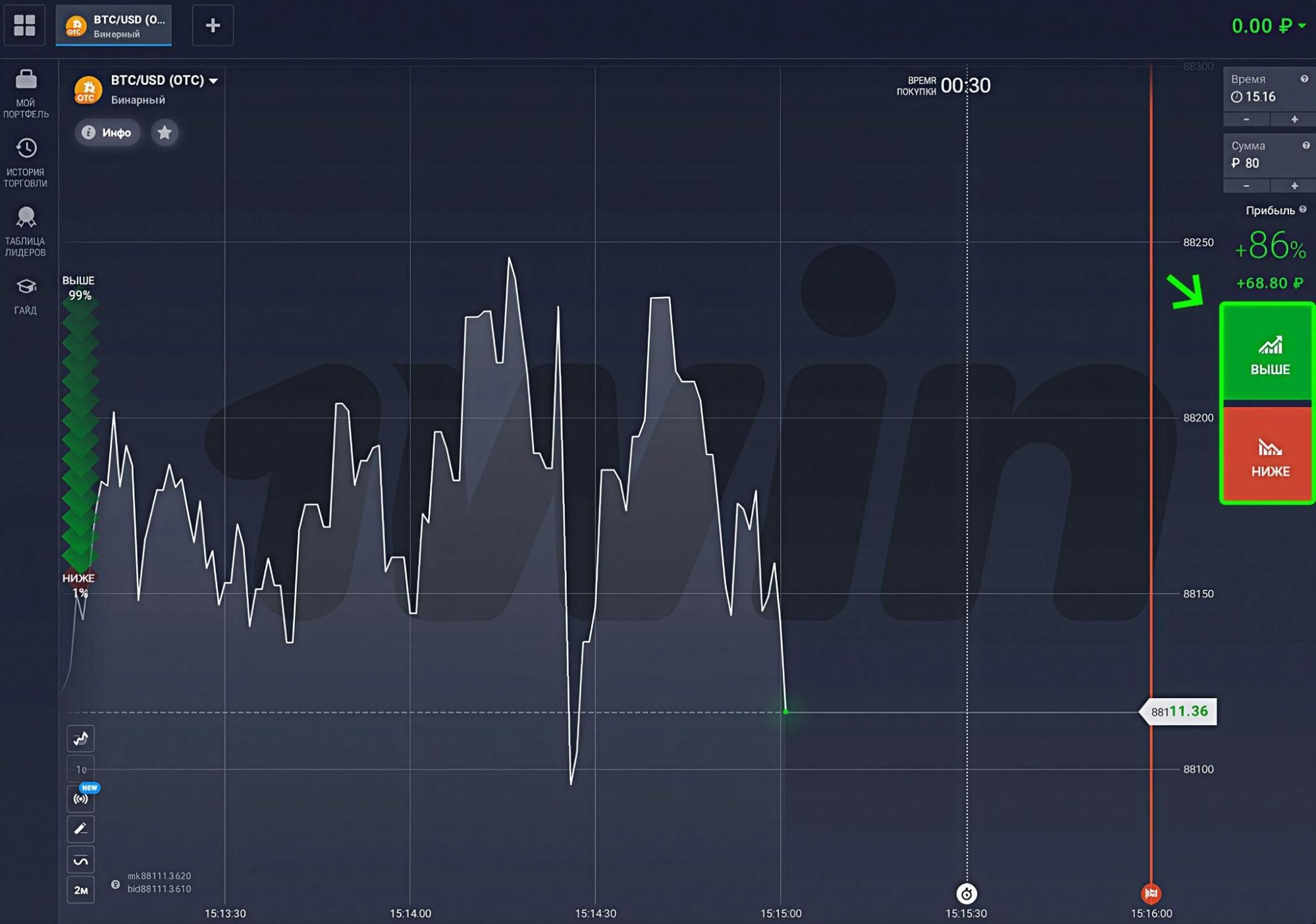Switch to the BTC/USD tab
Image resolution: width=1316 pixels, height=924 pixels.
pyautogui.click(x=114, y=26)
